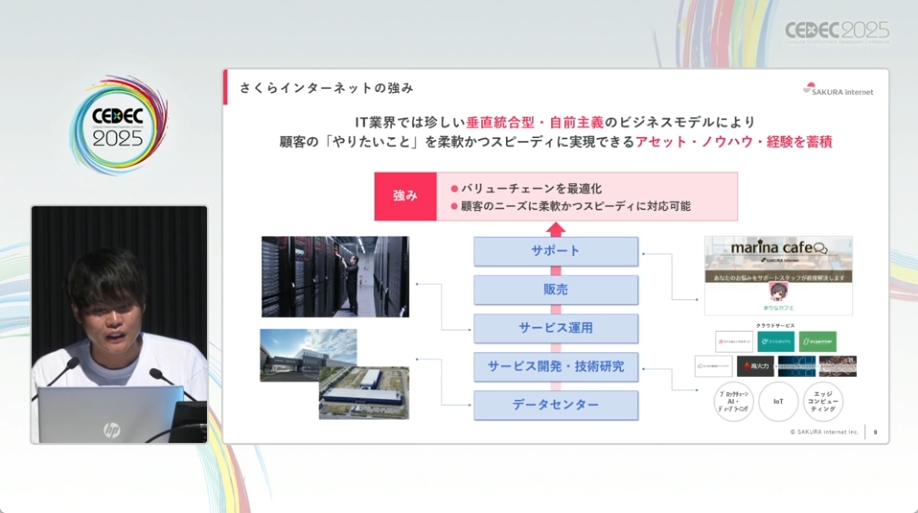Click the HP logo on the laptop
918x513 pixels.
111,429
